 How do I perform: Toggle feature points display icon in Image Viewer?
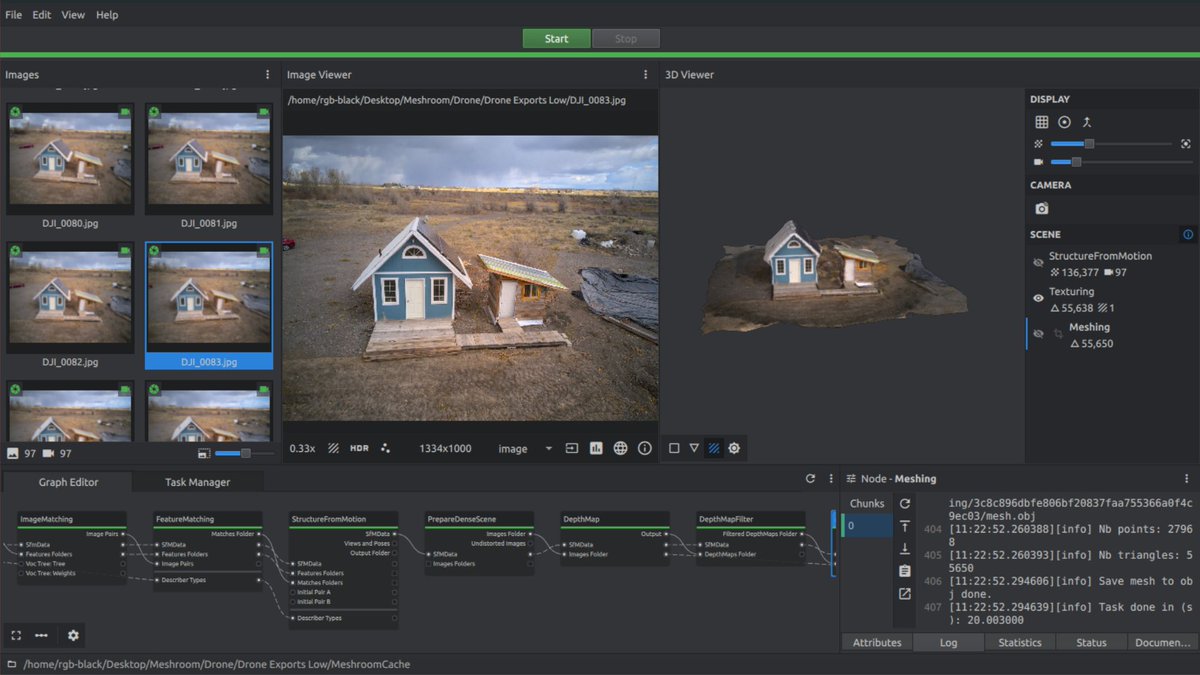386,449
